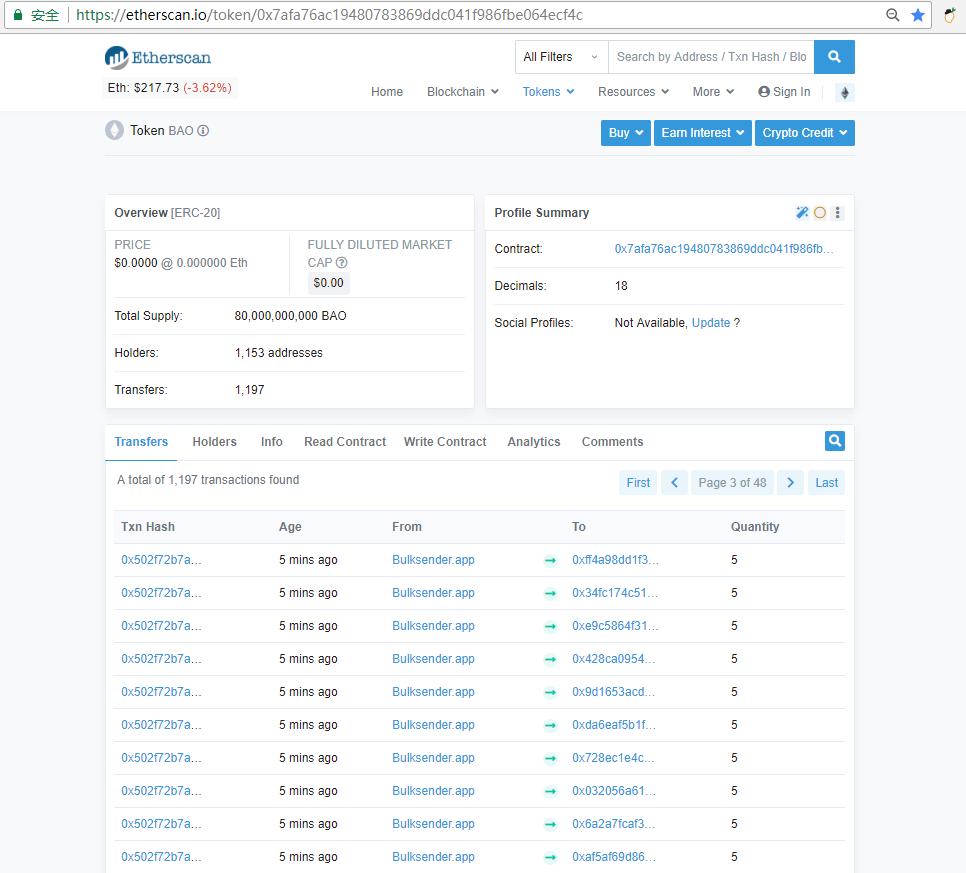The width and height of the screenshot is (966, 873).
Task: Click the info icon next to Token BAO
Action: pyautogui.click(x=203, y=131)
